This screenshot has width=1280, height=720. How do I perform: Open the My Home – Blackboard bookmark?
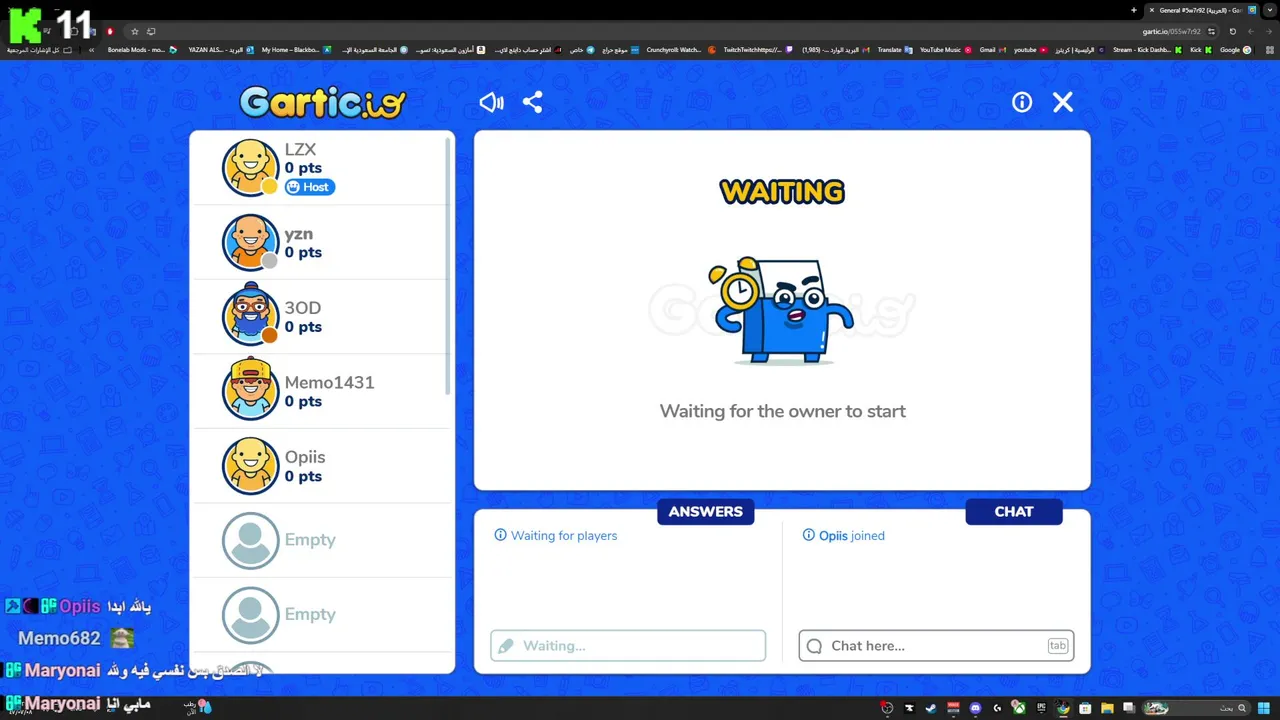[x=296, y=50]
